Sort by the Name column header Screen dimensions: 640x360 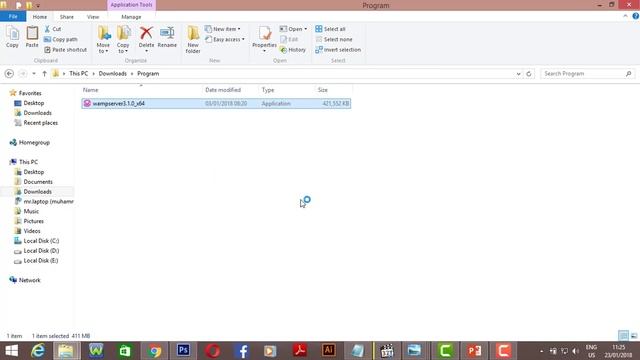[141, 90]
